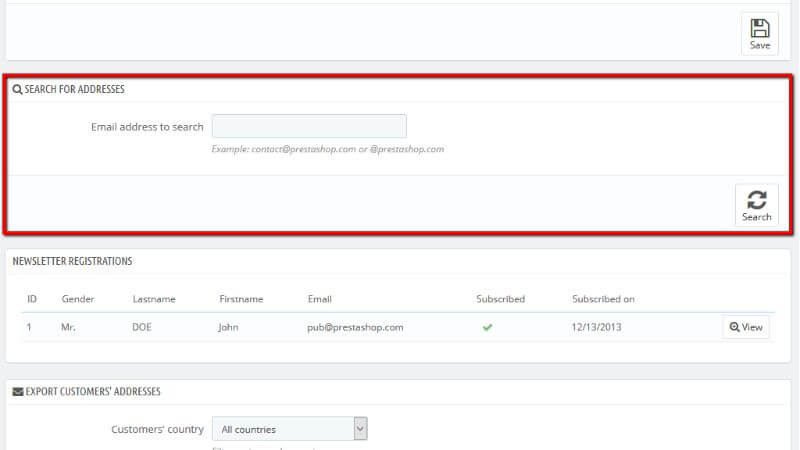Image resolution: width=800 pixels, height=450 pixels.
Task: Select the email pub@prestashop.com cell
Action: (x=355, y=327)
